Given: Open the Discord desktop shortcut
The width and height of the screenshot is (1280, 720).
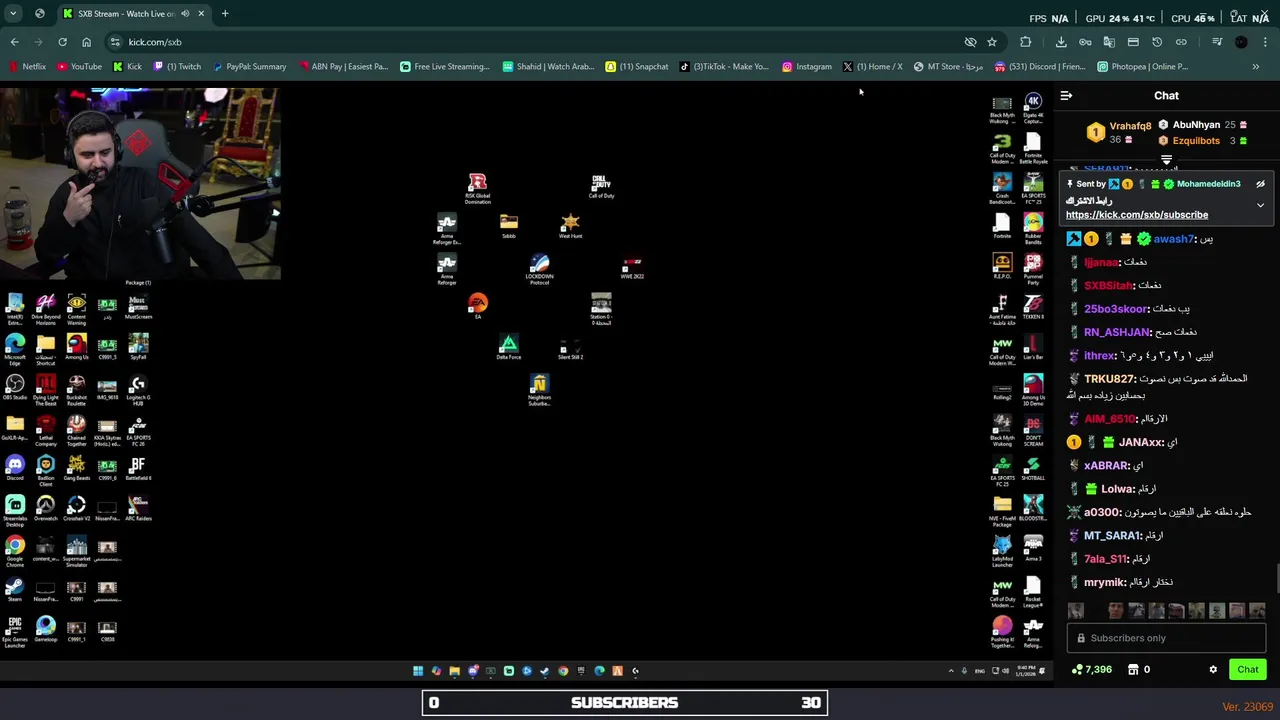Looking at the screenshot, I should click(x=15, y=468).
